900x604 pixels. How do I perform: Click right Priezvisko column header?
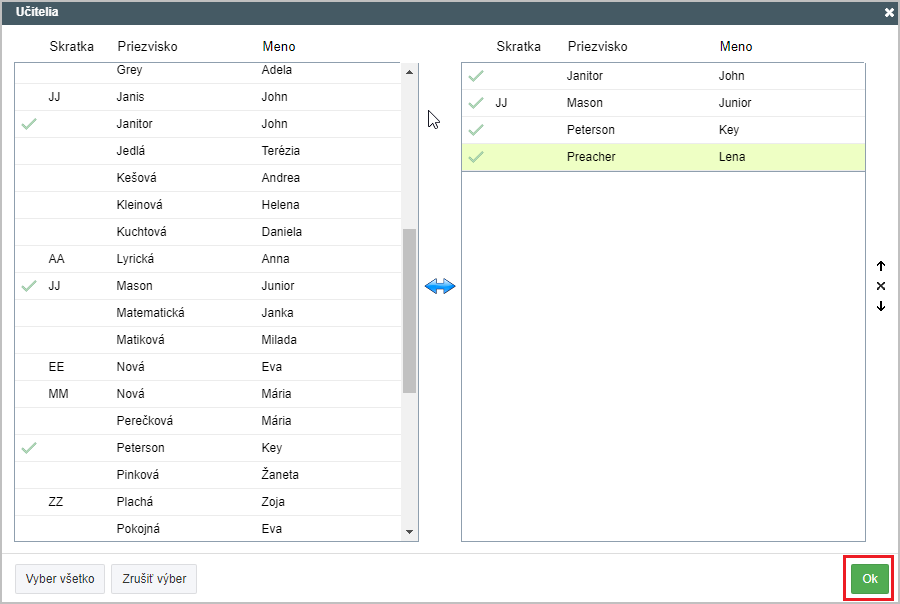click(598, 47)
